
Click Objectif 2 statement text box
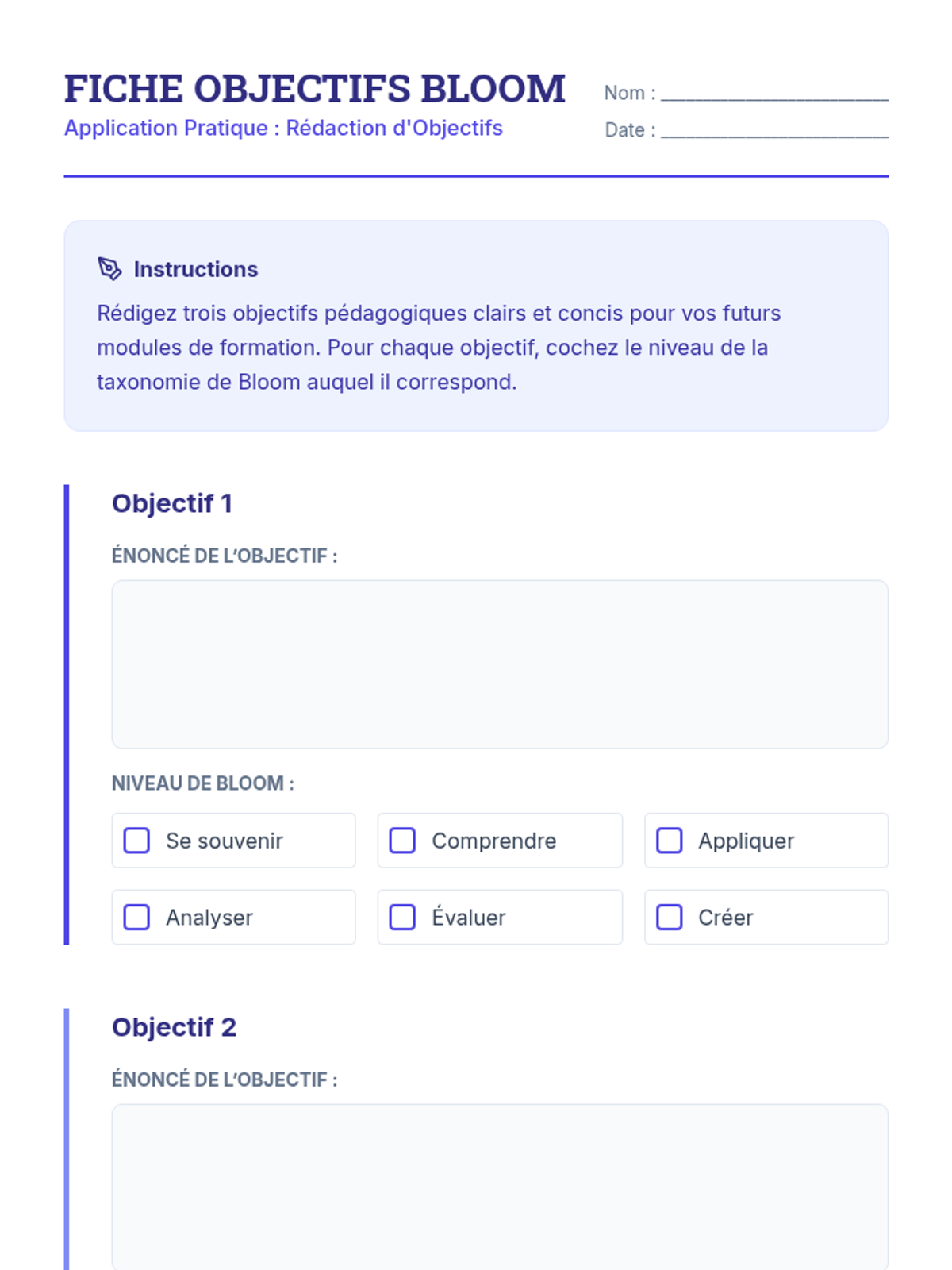[500, 1187]
